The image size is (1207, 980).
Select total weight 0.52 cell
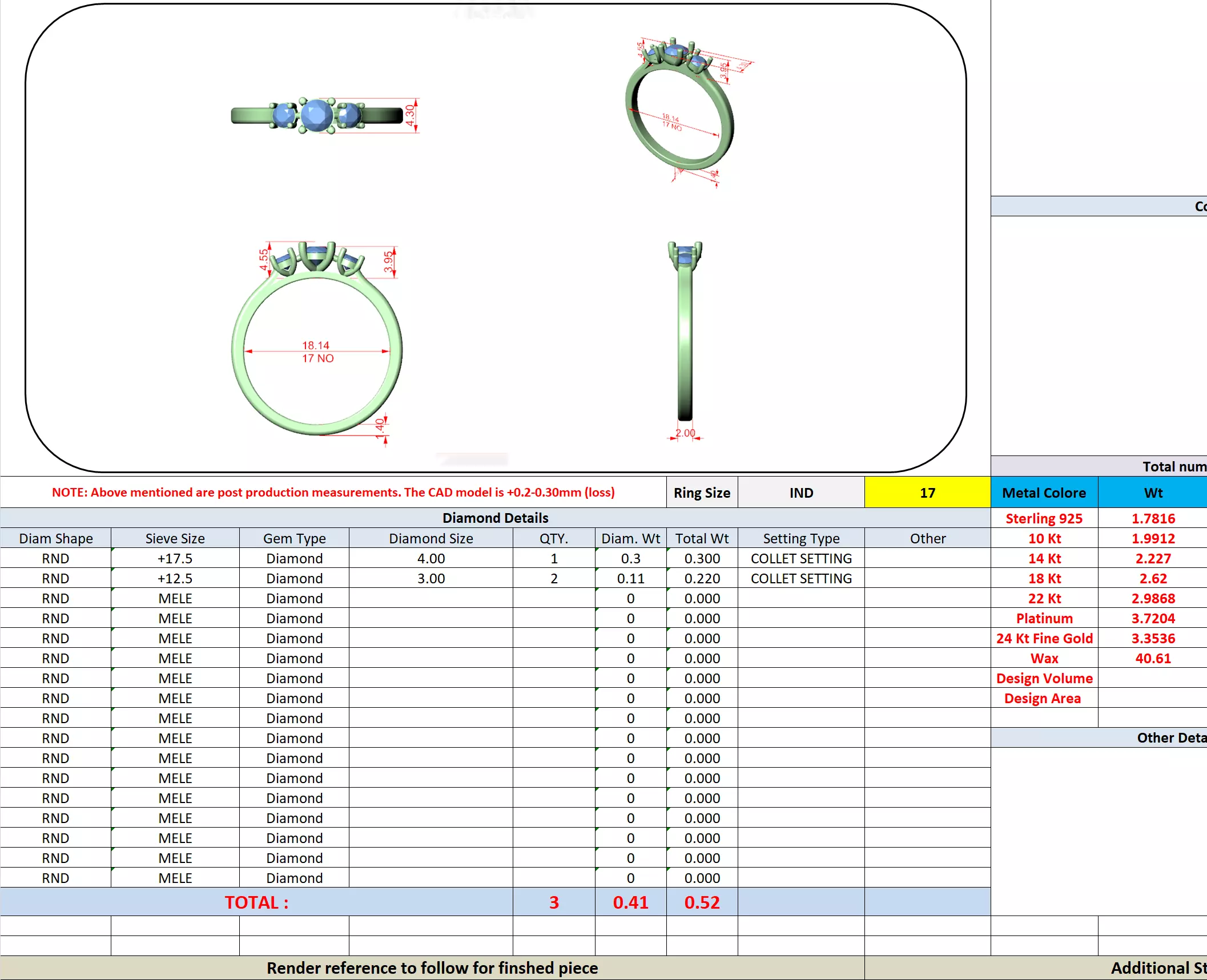701,902
